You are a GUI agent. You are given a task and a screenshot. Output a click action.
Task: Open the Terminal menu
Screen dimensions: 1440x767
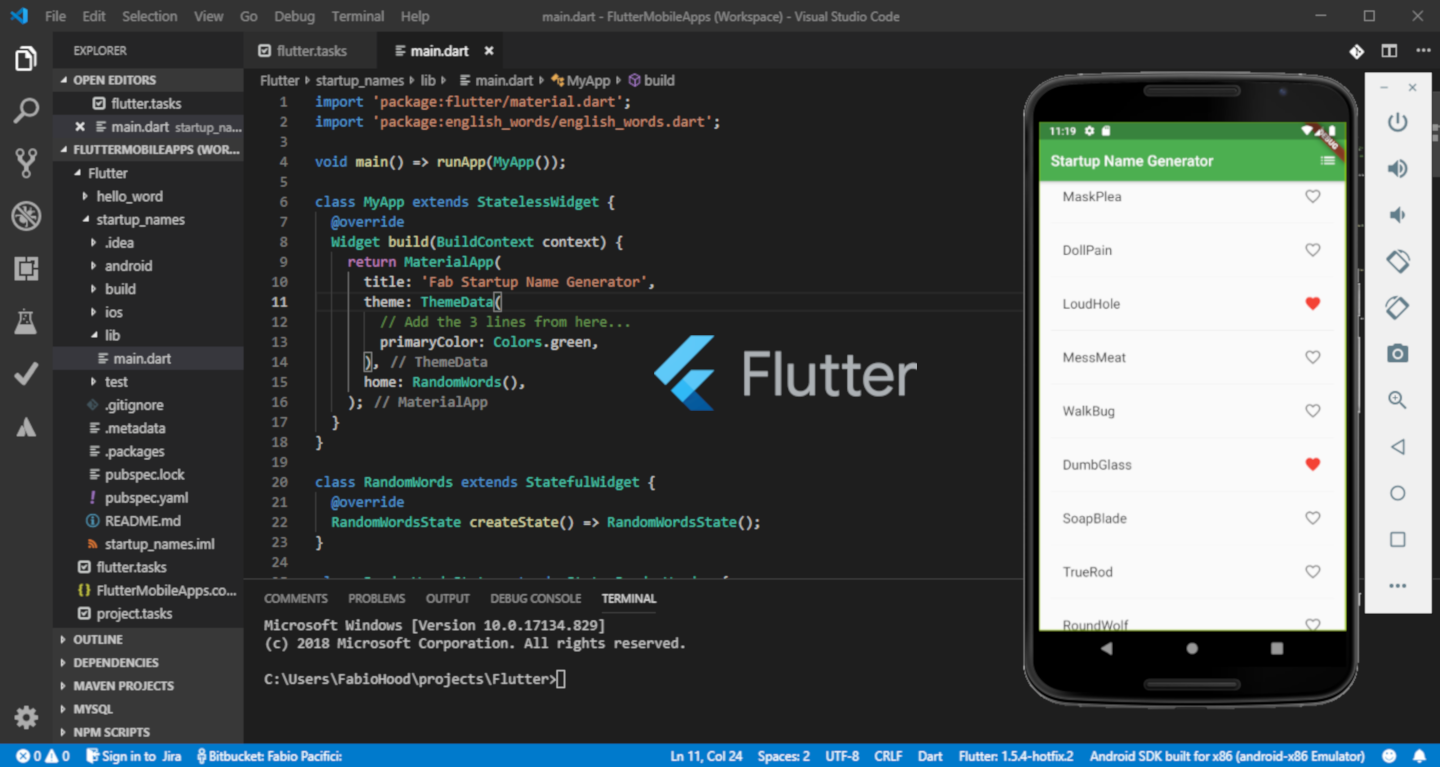click(x=357, y=16)
